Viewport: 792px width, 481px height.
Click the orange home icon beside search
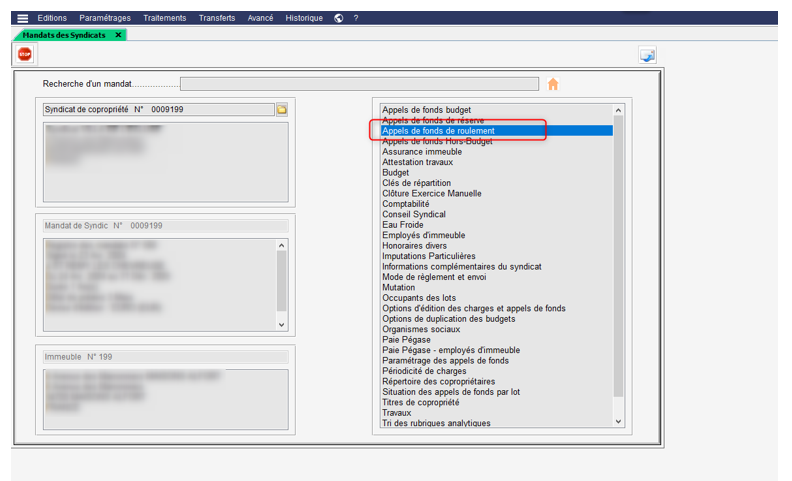[x=553, y=84]
